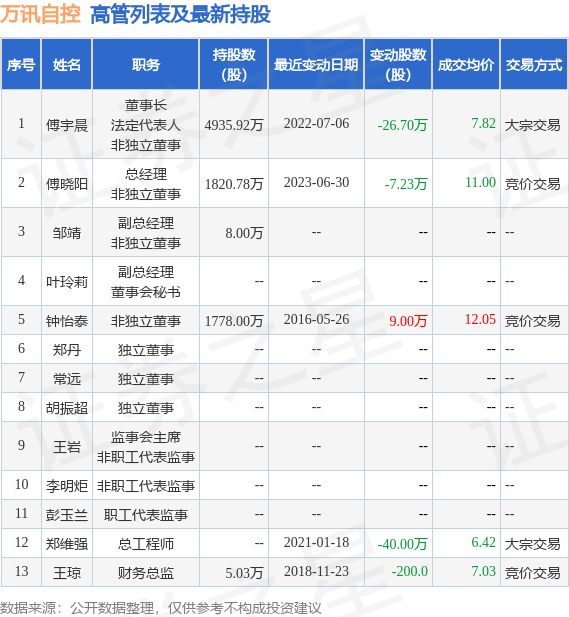
Task: Click 独立董事 in 常远's row
Action: coord(146,379)
